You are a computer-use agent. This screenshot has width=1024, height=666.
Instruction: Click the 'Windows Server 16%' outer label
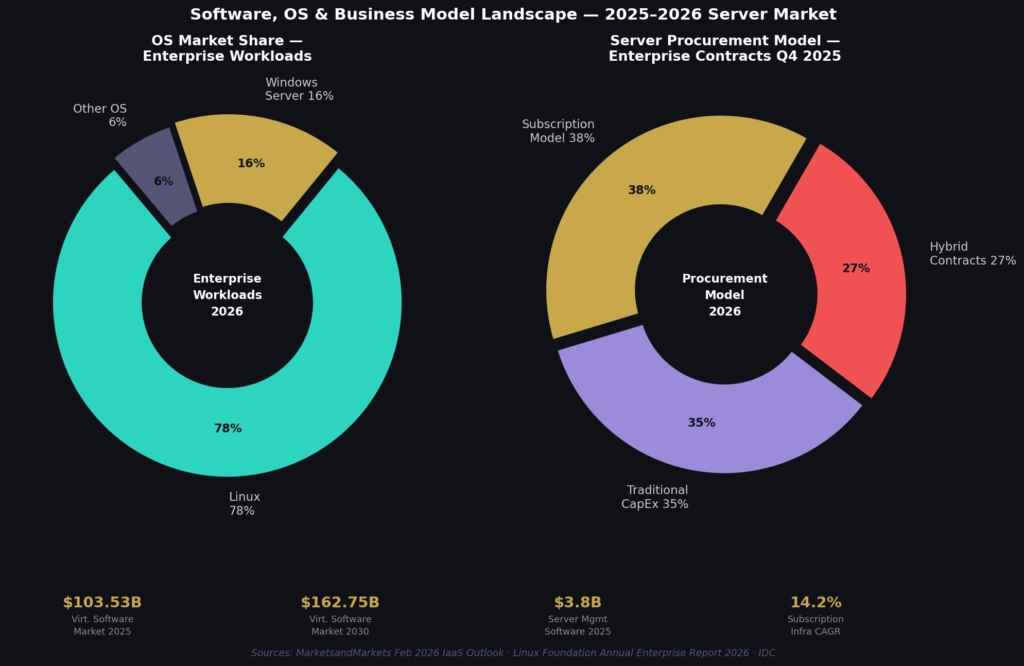click(299, 89)
